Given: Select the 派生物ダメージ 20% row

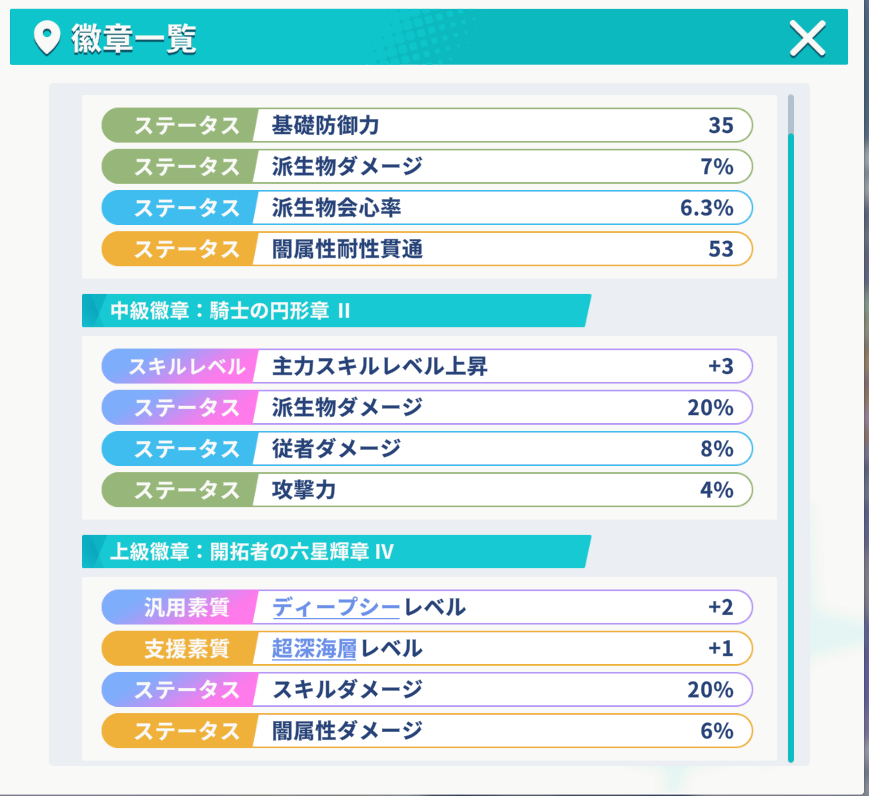Looking at the screenshot, I should pos(427,407).
